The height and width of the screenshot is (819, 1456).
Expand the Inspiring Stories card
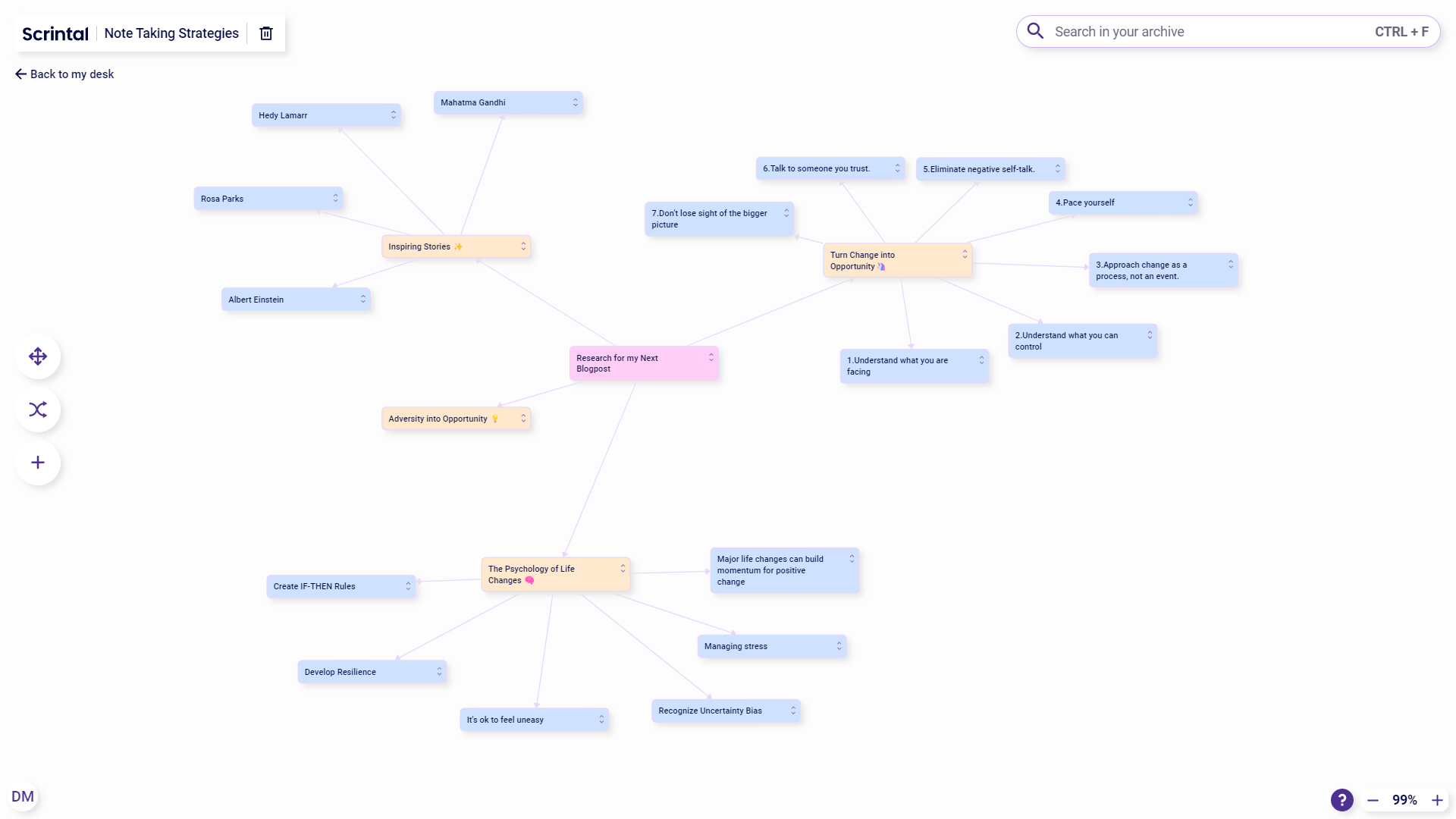click(x=523, y=246)
